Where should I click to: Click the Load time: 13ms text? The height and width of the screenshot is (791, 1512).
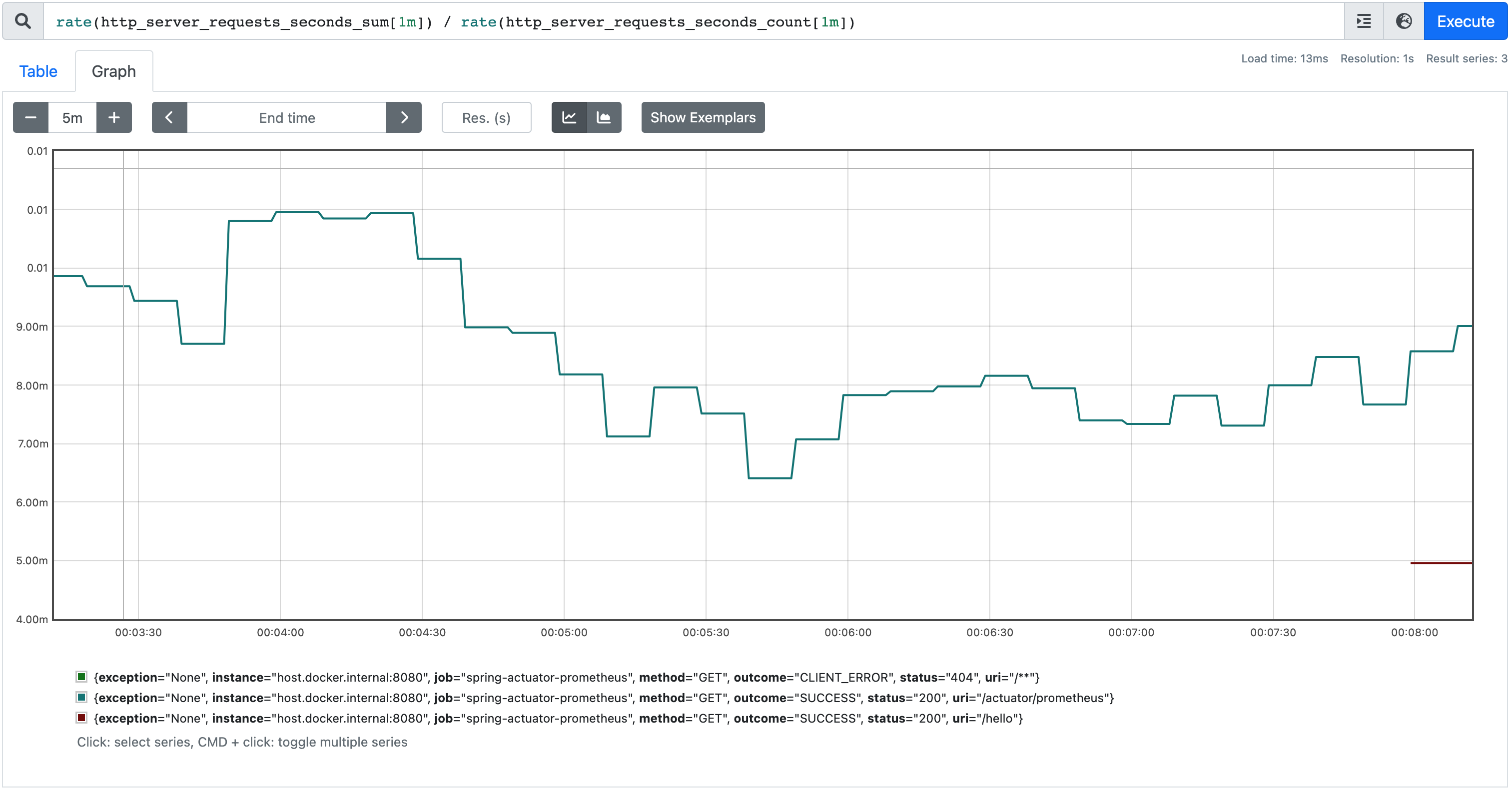1284,58
